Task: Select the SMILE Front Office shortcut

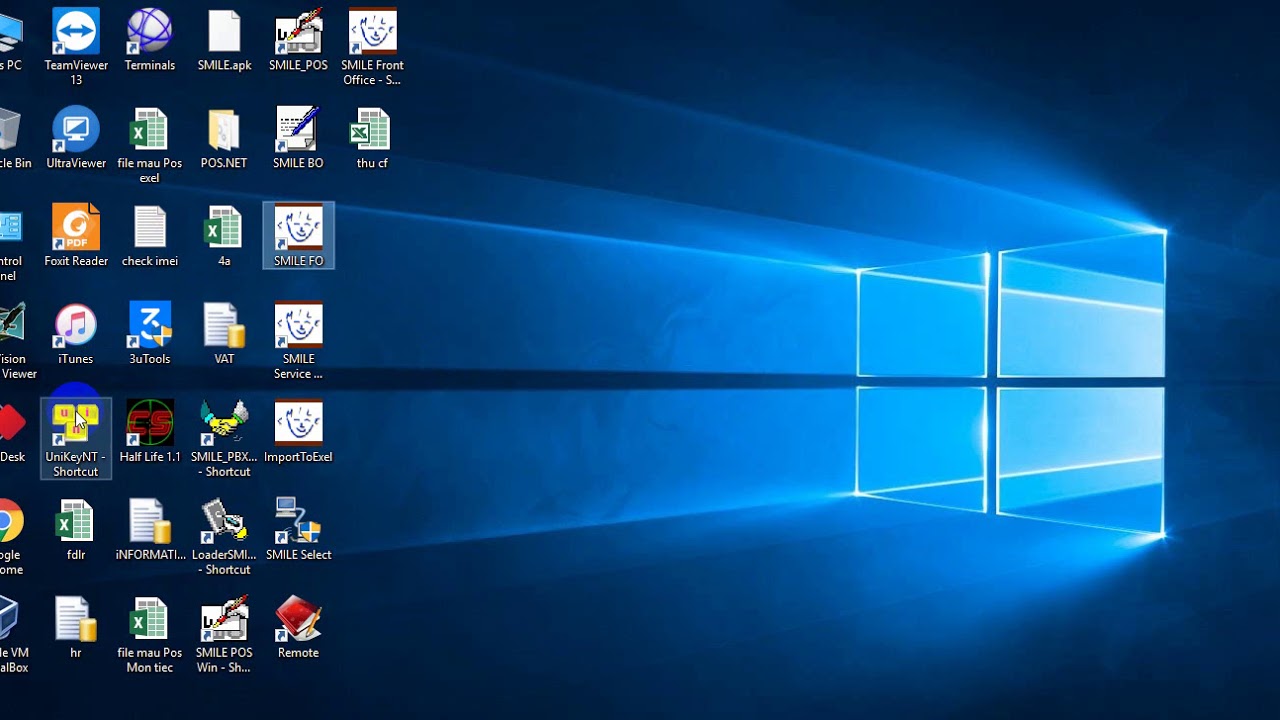Action: 372,47
